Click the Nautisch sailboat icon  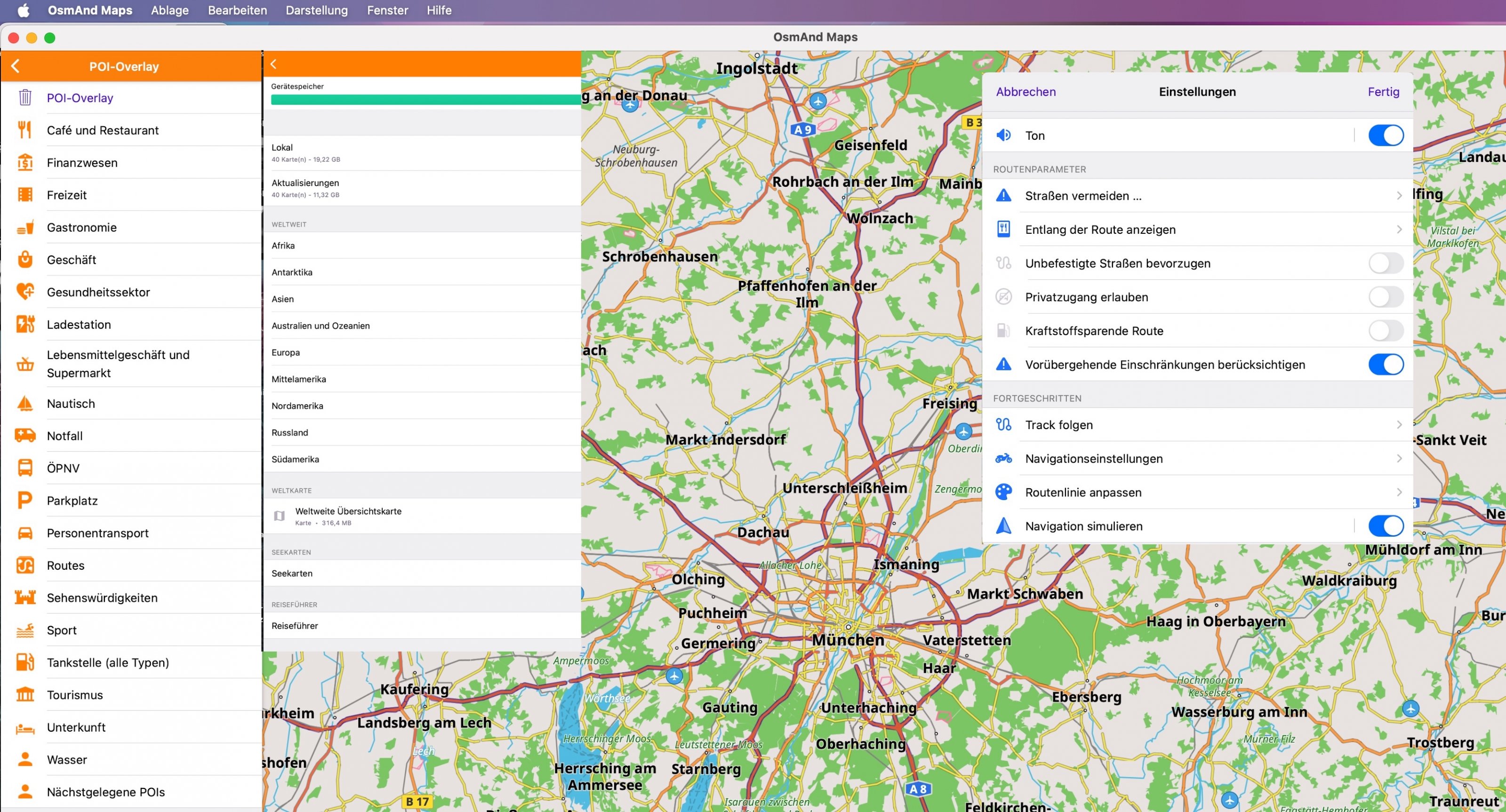24,403
